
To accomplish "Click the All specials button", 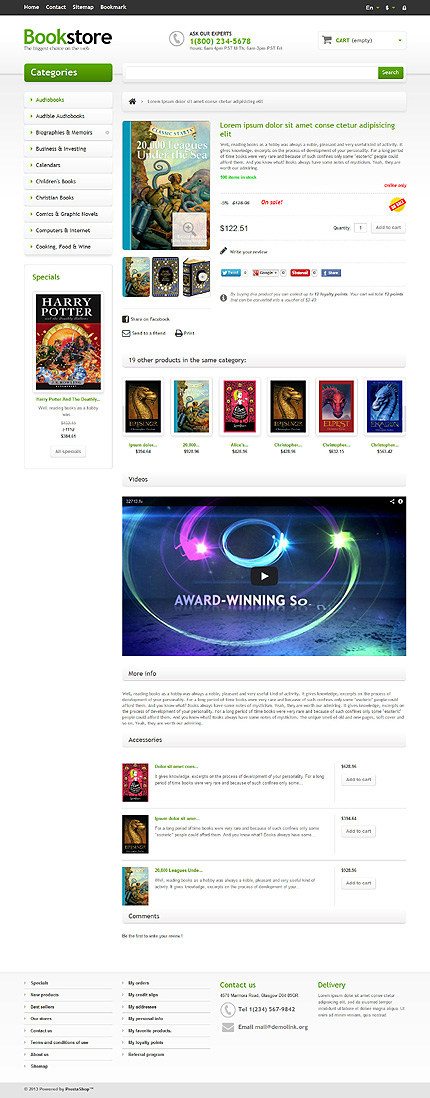I will pyautogui.click(x=68, y=452).
